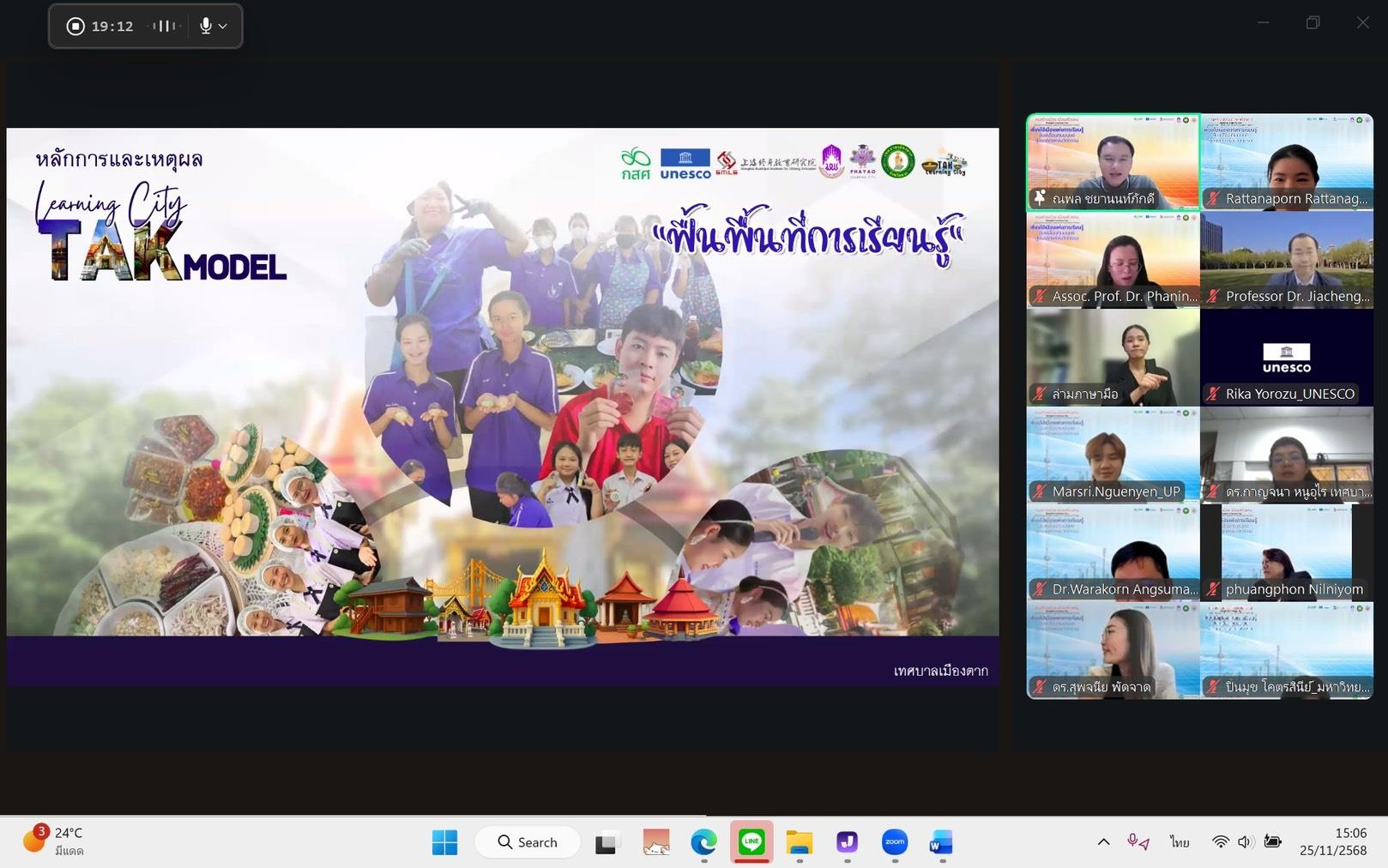This screenshot has height=868, width=1388.
Task: Launch Microsoft Edge from taskbar
Action: (x=703, y=842)
